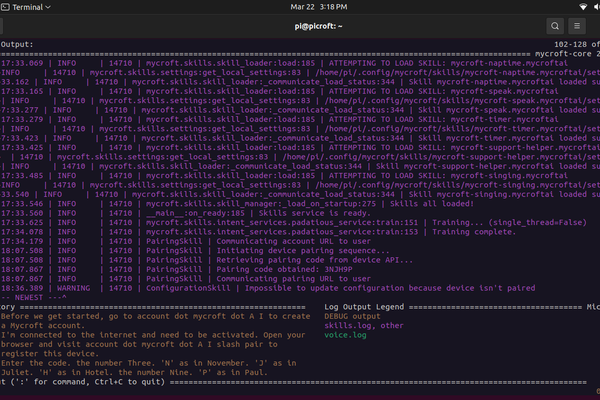Screen dimensions: 600x400
Task: Click the WARNING device isn't paired line
Action: tap(268, 288)
